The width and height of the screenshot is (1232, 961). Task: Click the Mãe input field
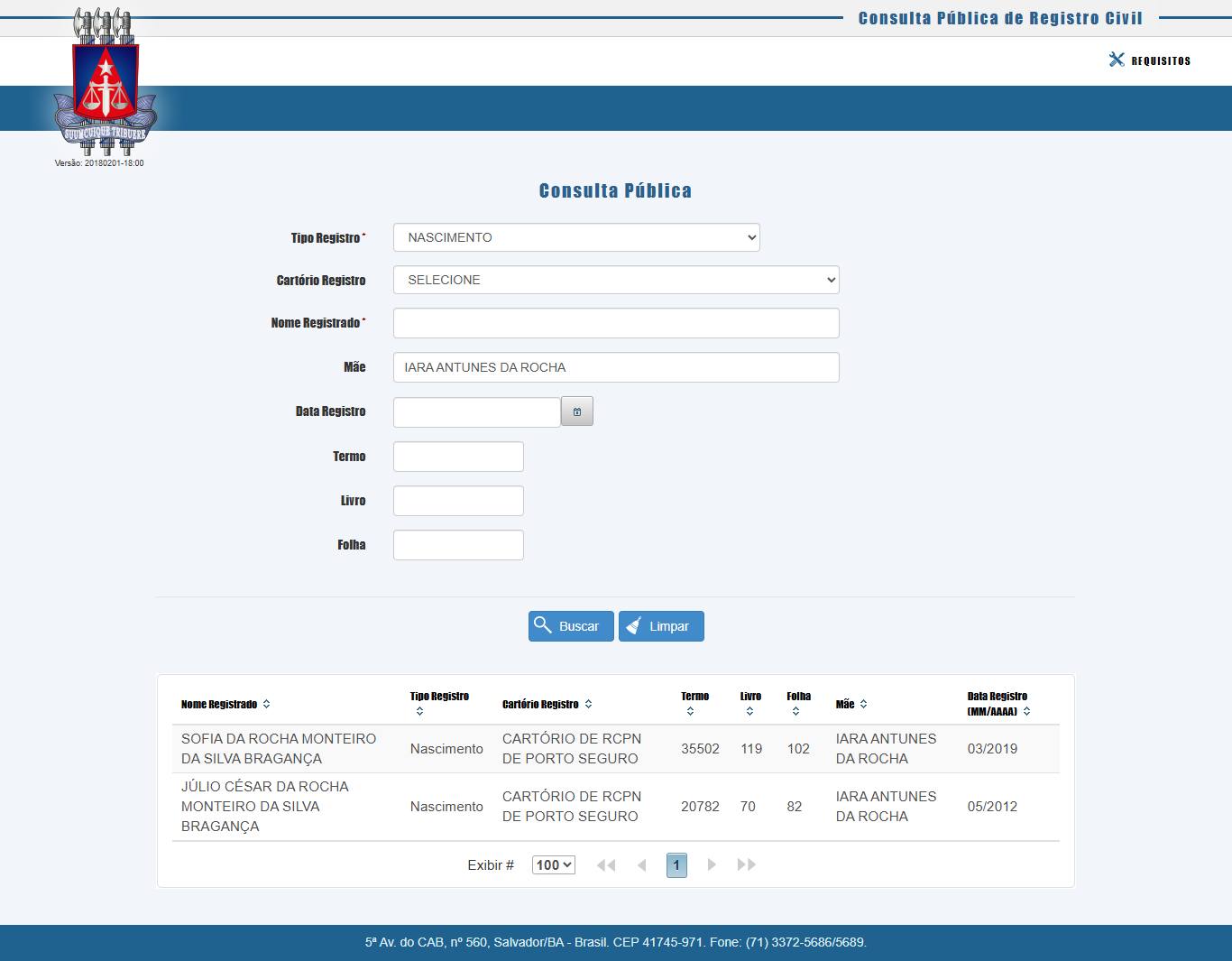tap(616, 367)
